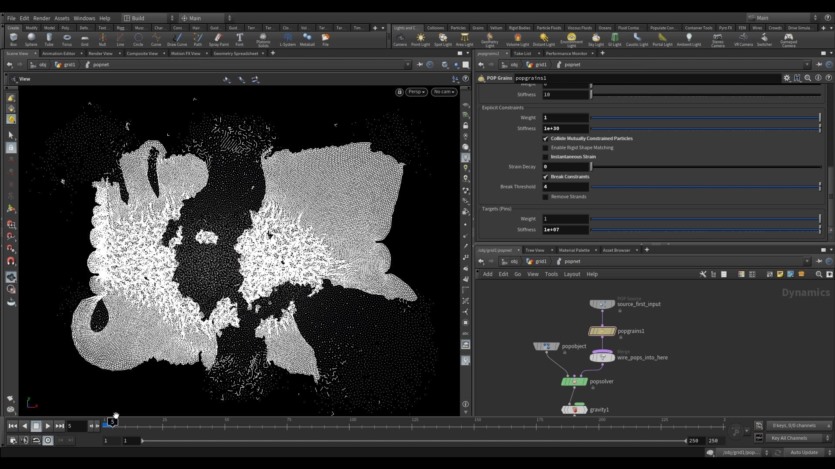Select the Null shelf tool

click(102, 39)
